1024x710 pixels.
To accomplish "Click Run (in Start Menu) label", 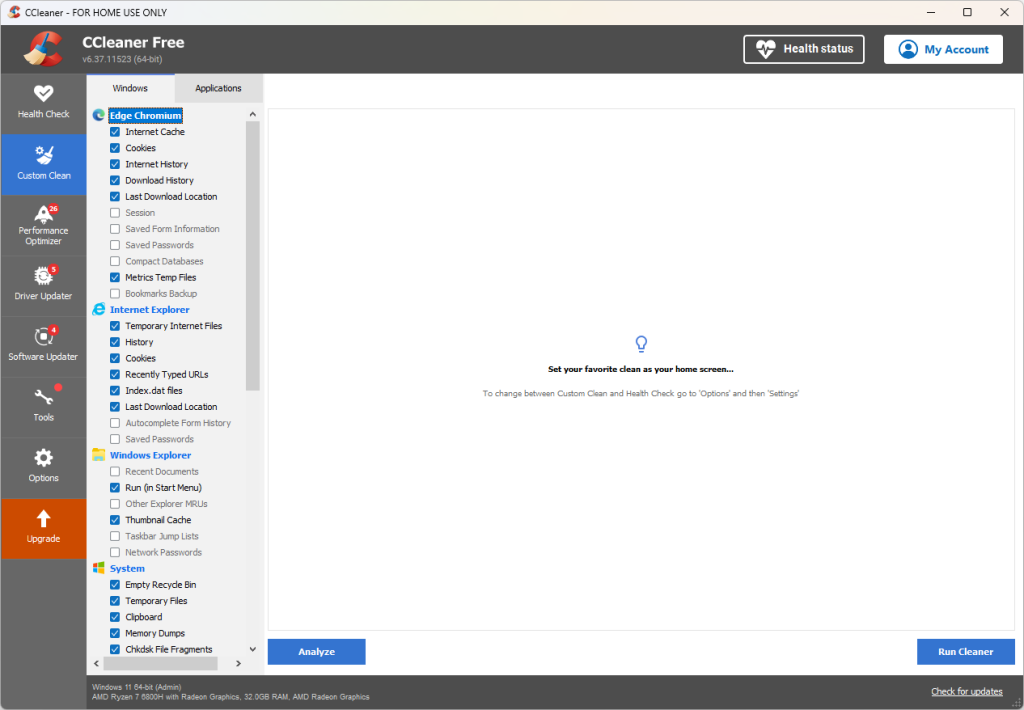I will click(x=163, y=488).
